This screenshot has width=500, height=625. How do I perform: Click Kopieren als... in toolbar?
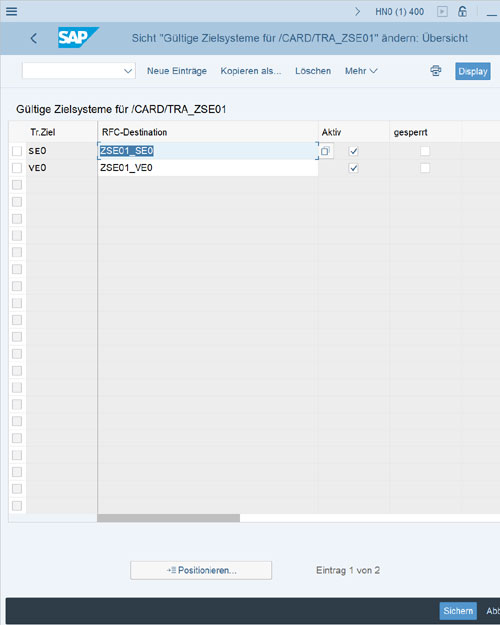pyautogui.click(x=251, y=71)
